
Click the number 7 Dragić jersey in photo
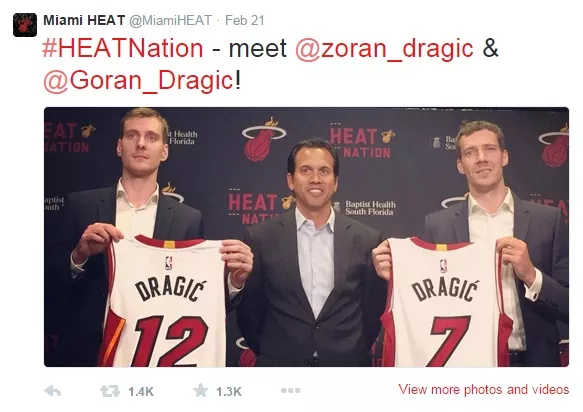(446, 302)
